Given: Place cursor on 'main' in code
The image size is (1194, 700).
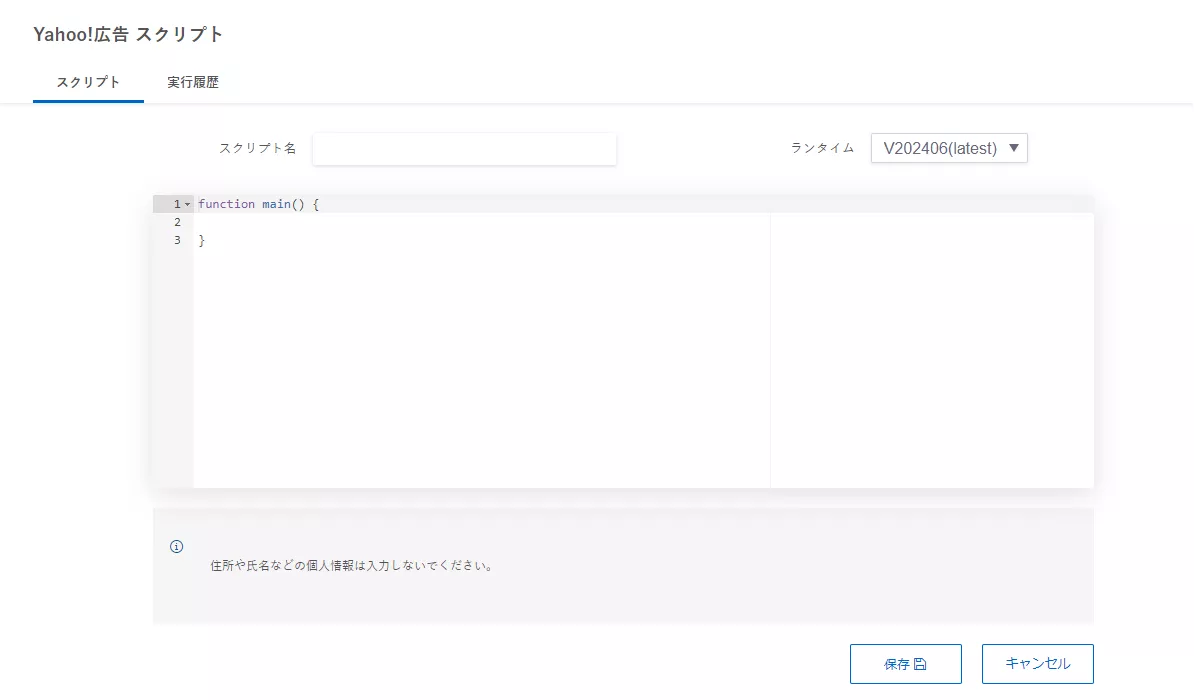Looking at the screenshot, I should (276, 204).
